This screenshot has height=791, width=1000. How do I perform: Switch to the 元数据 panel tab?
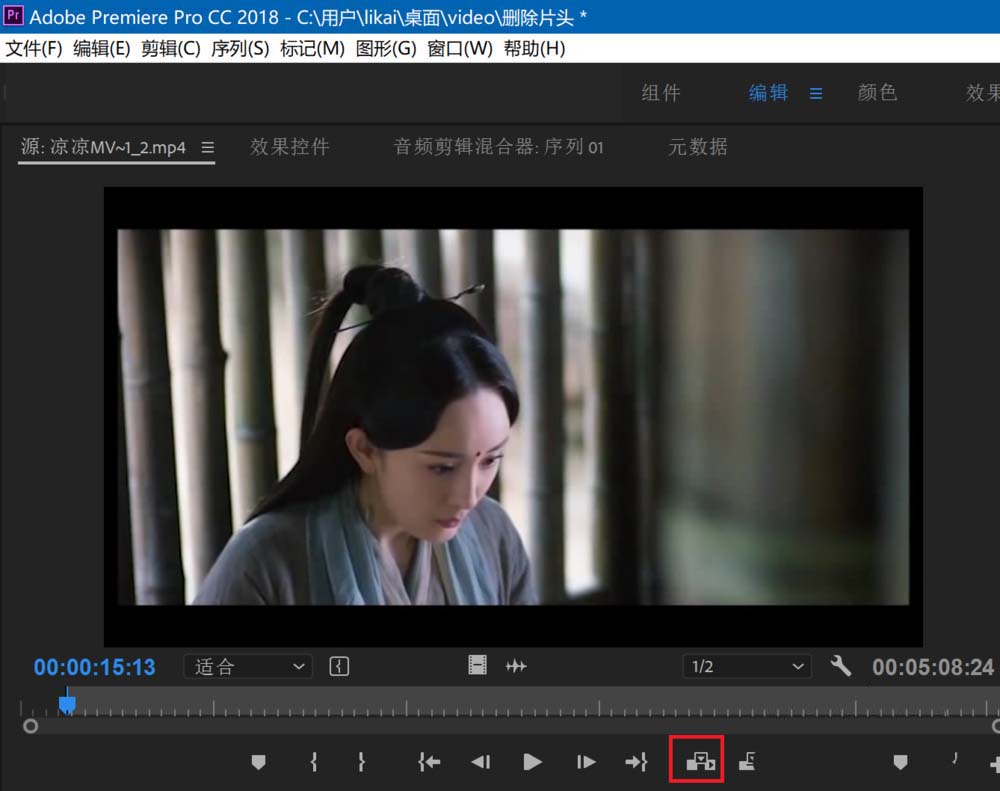coord(698,147)
